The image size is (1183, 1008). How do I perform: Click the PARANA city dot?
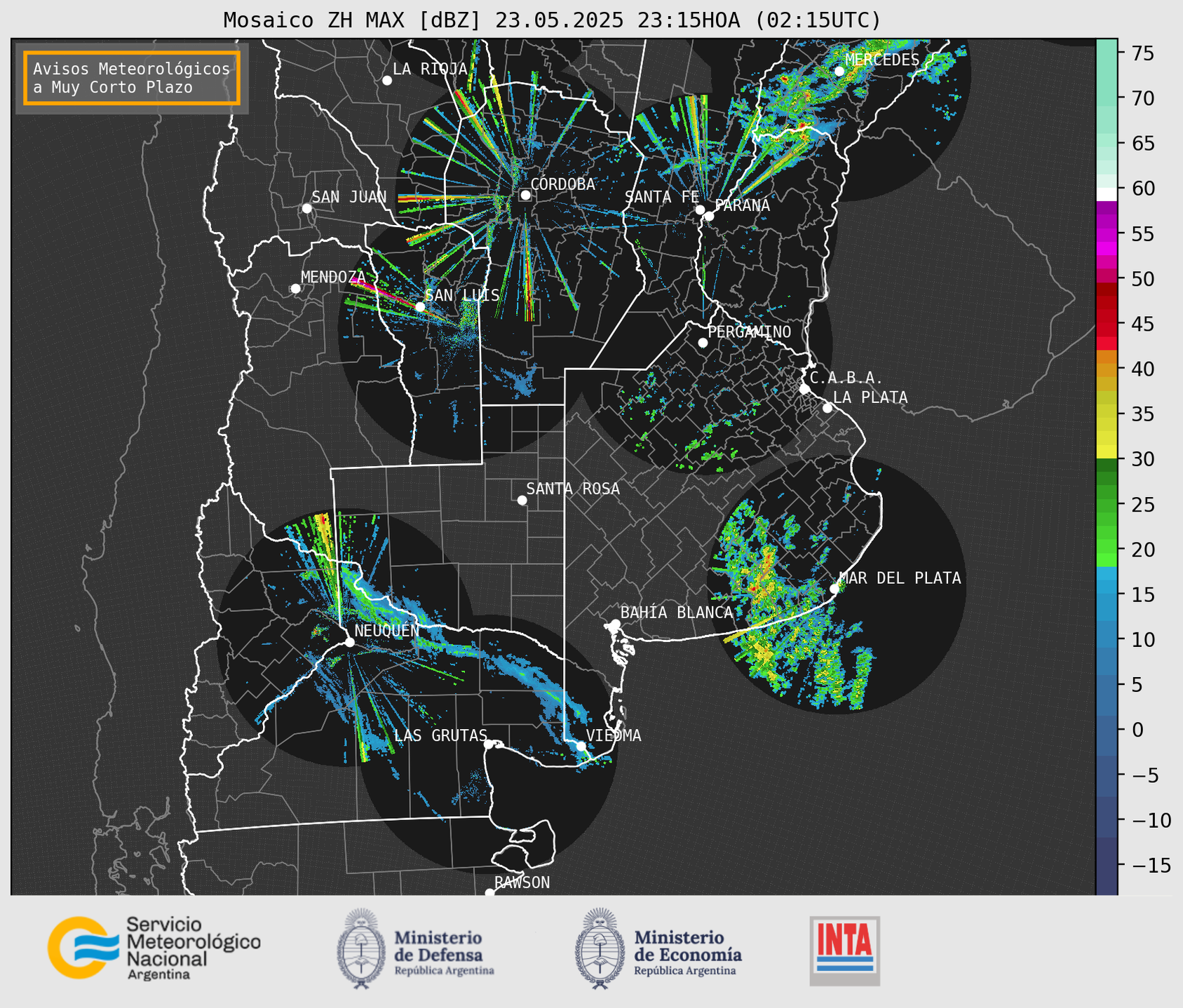click(709, 216)
